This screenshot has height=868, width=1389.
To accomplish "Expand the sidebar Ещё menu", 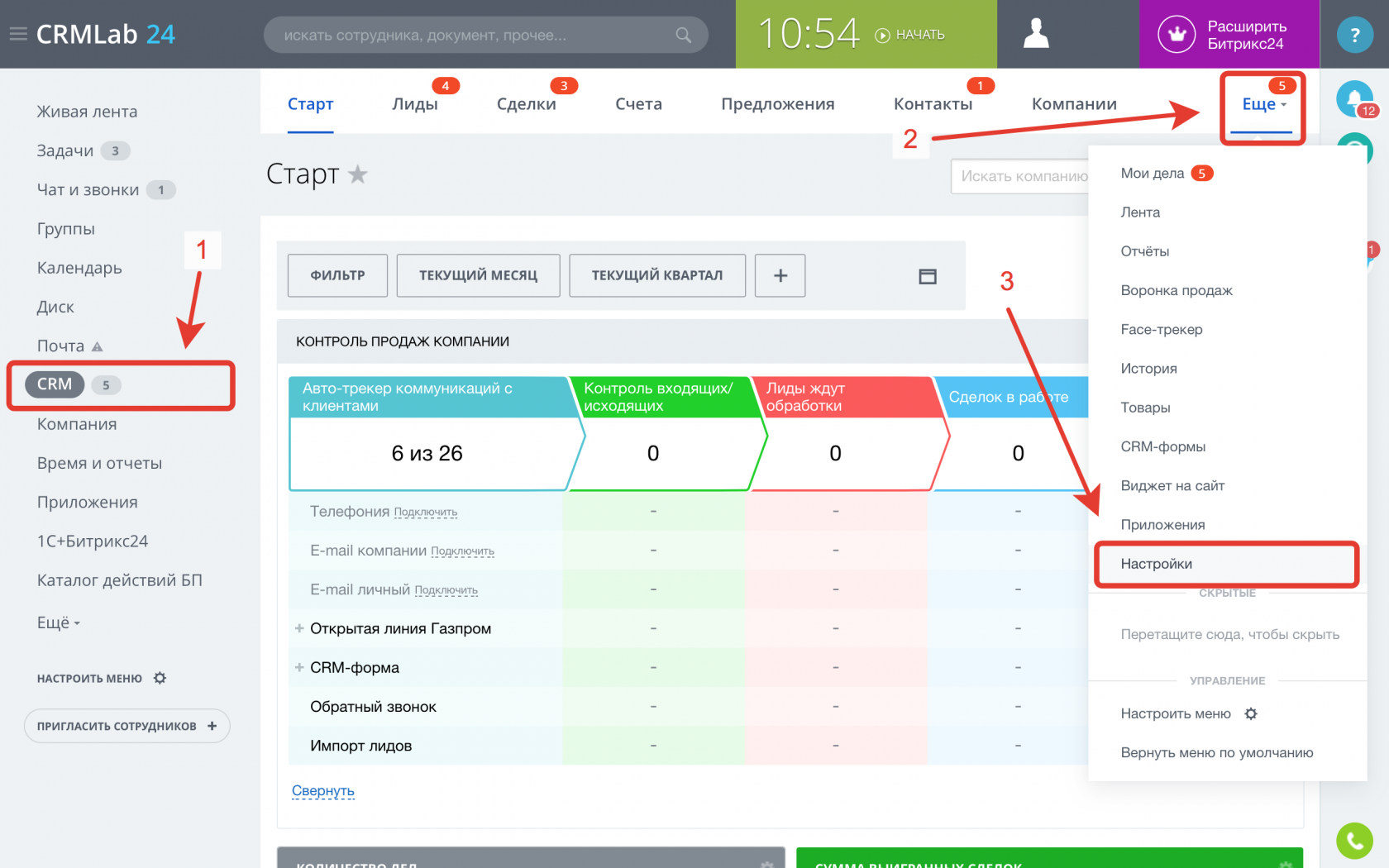I will point(59,622).
